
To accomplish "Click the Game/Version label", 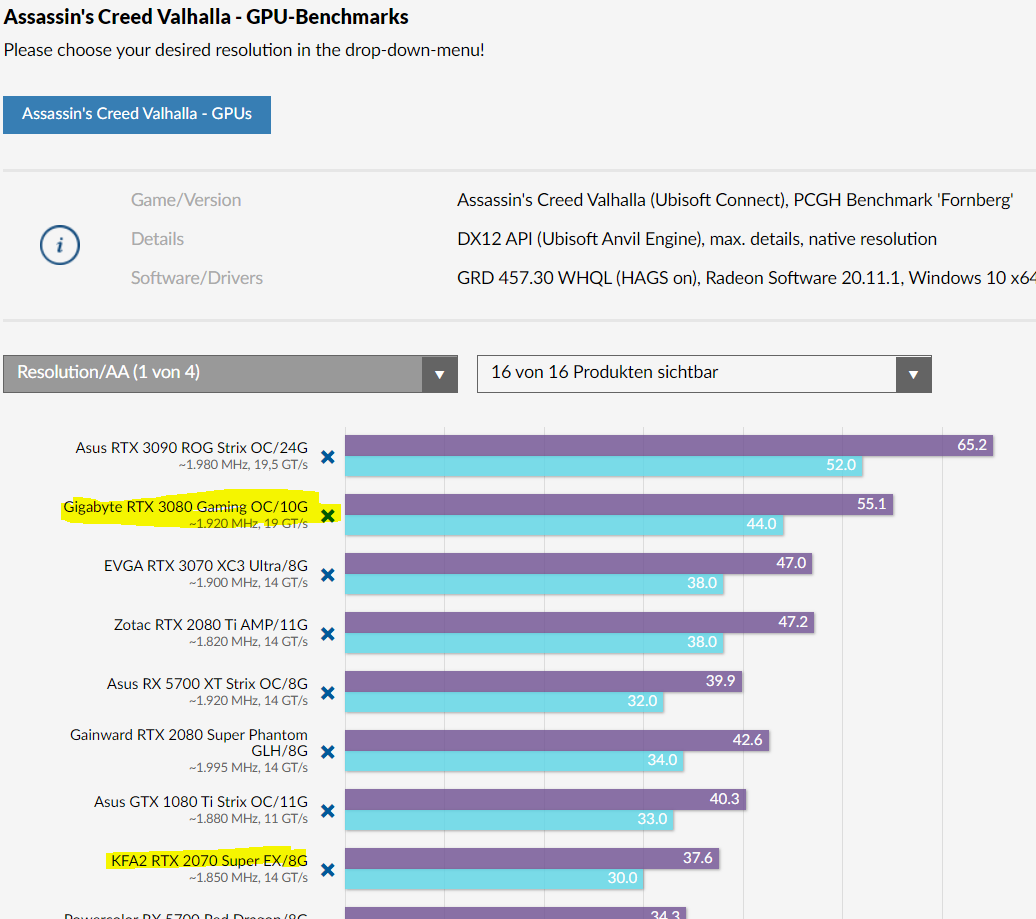I will coord(186,200).
